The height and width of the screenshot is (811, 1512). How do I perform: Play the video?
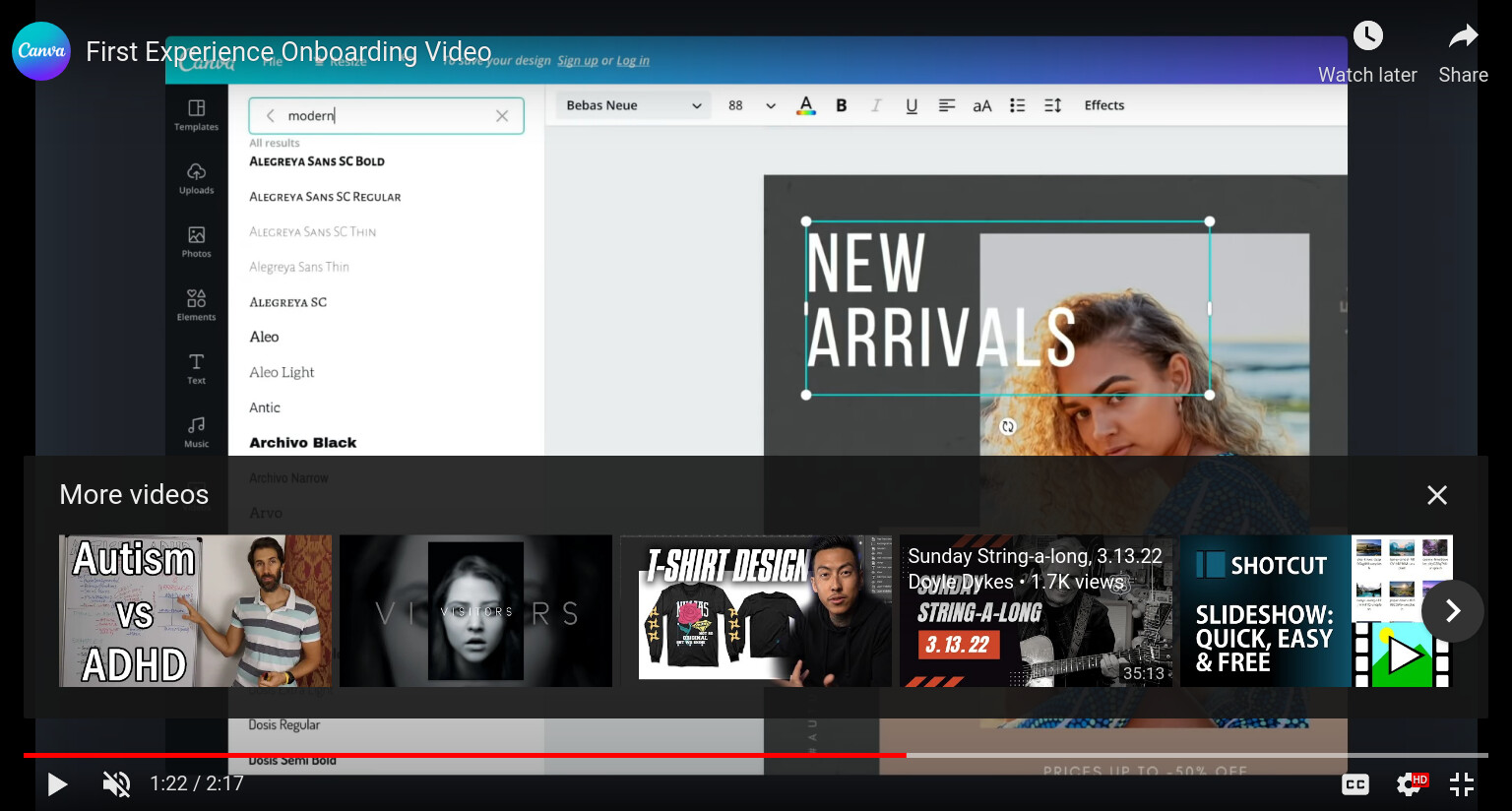tap(57, 784)
